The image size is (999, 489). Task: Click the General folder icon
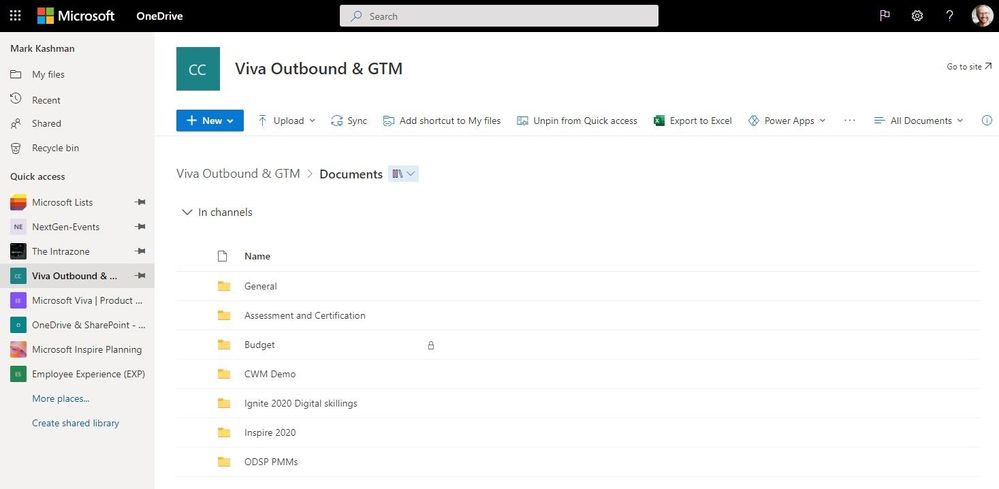(x=224, y=287)
